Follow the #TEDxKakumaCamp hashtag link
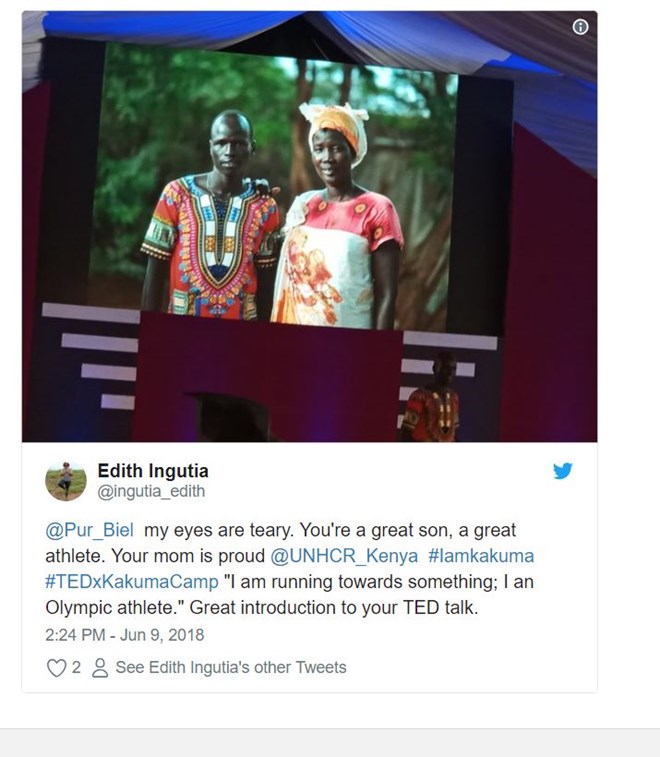Viewport: 660px width, 757px height. pos(132,582)
